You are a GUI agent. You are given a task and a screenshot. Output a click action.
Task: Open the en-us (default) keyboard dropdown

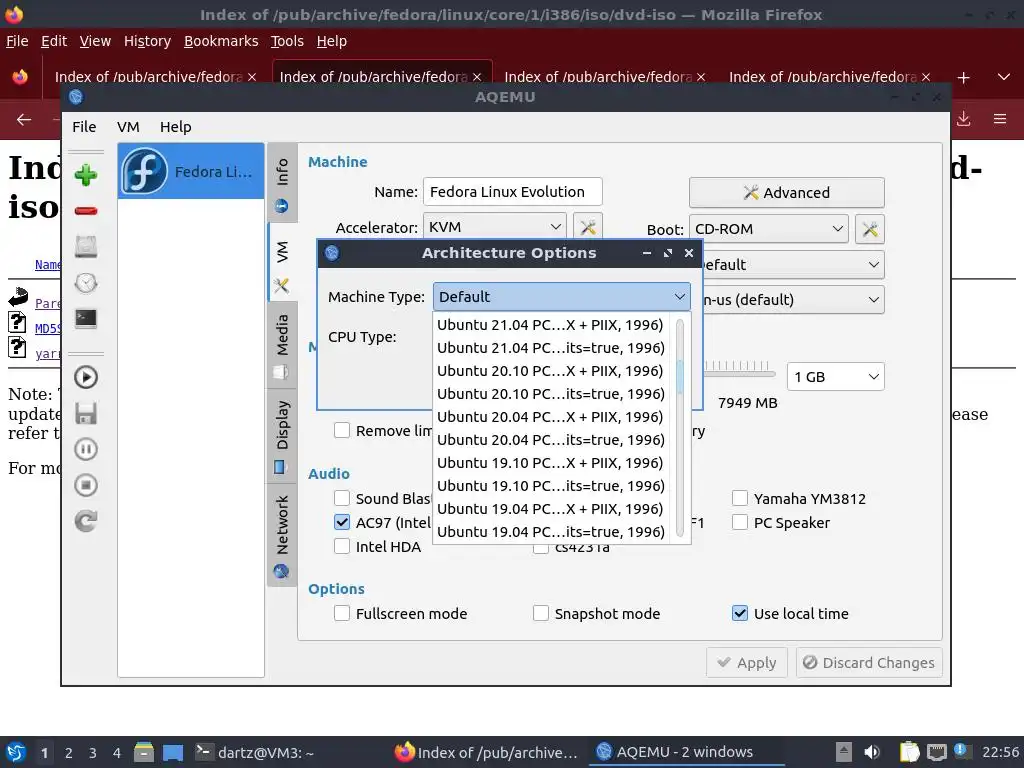click(x=793, y=300)
